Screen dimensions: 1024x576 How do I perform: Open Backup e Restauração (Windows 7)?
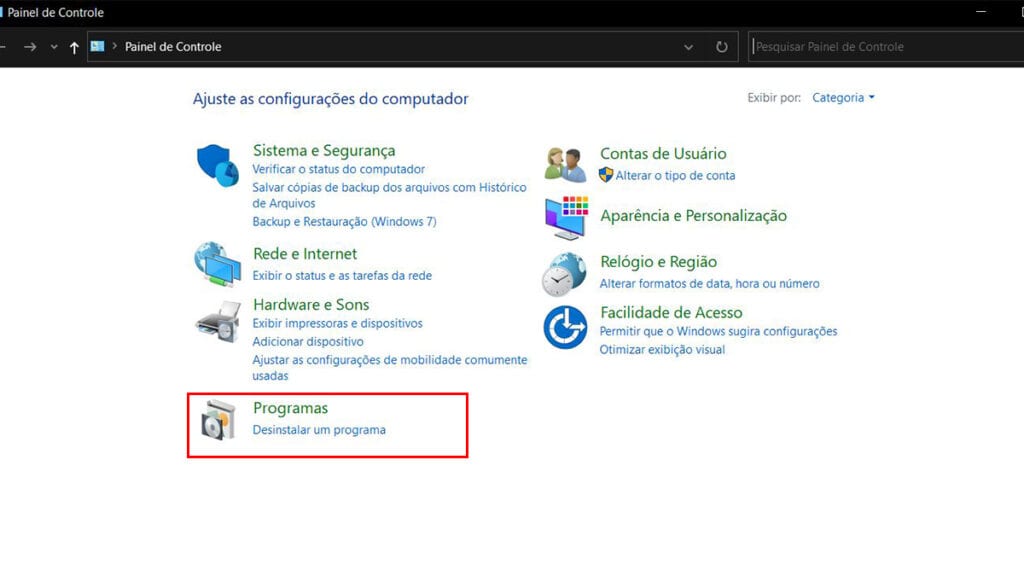tap(344, 221)
